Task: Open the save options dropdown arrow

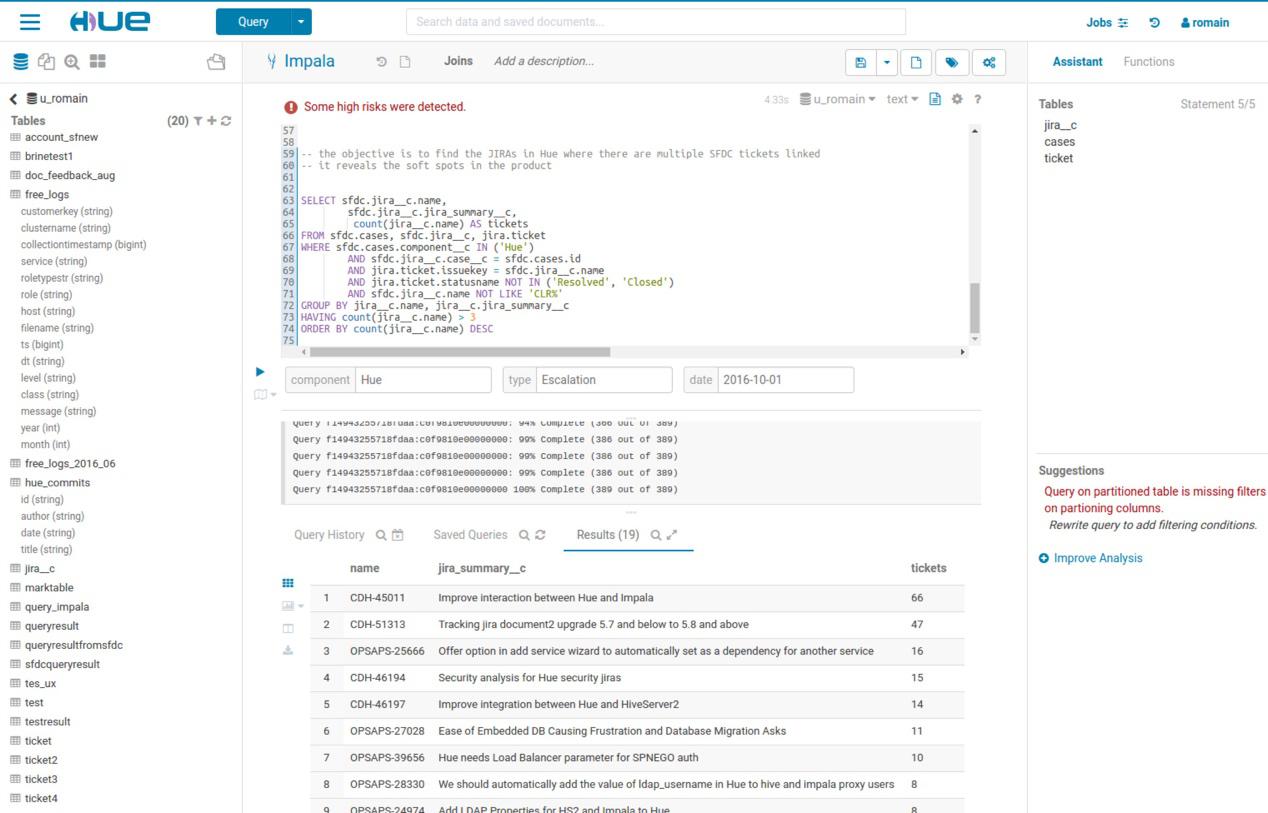Action: tap(886, 62)
